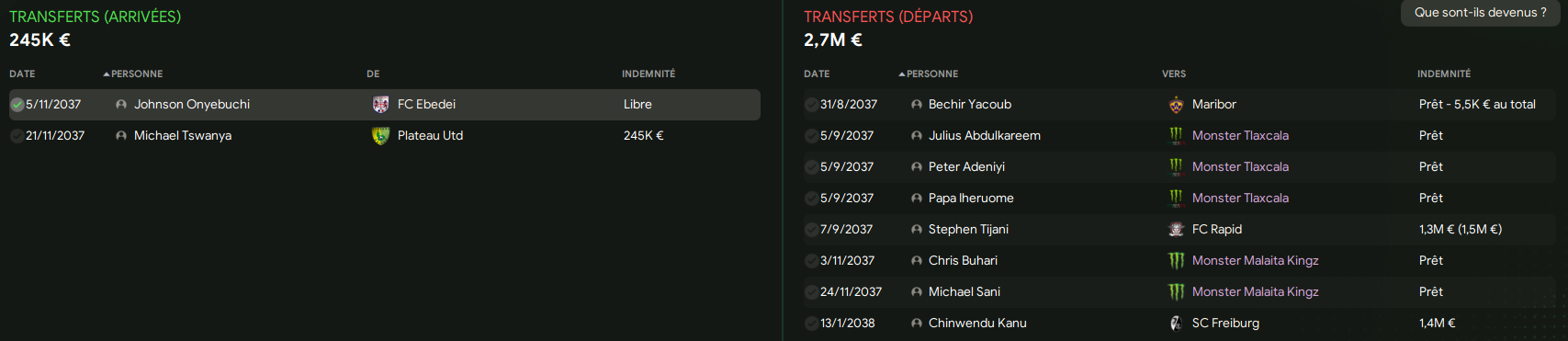Toggle the checkmark on 5/11/2037 arrival row
The width and height of the screenshot is (1568, 341).
coord(17,105)
